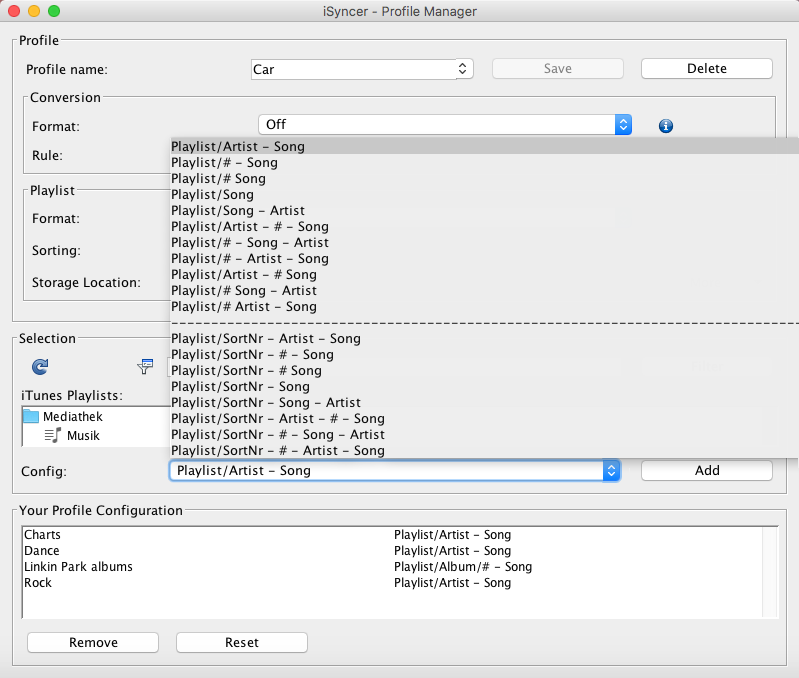Click the refresh iTunes playlists icon
The height and width of the screenshot is (678, 799).
(40, 366)
